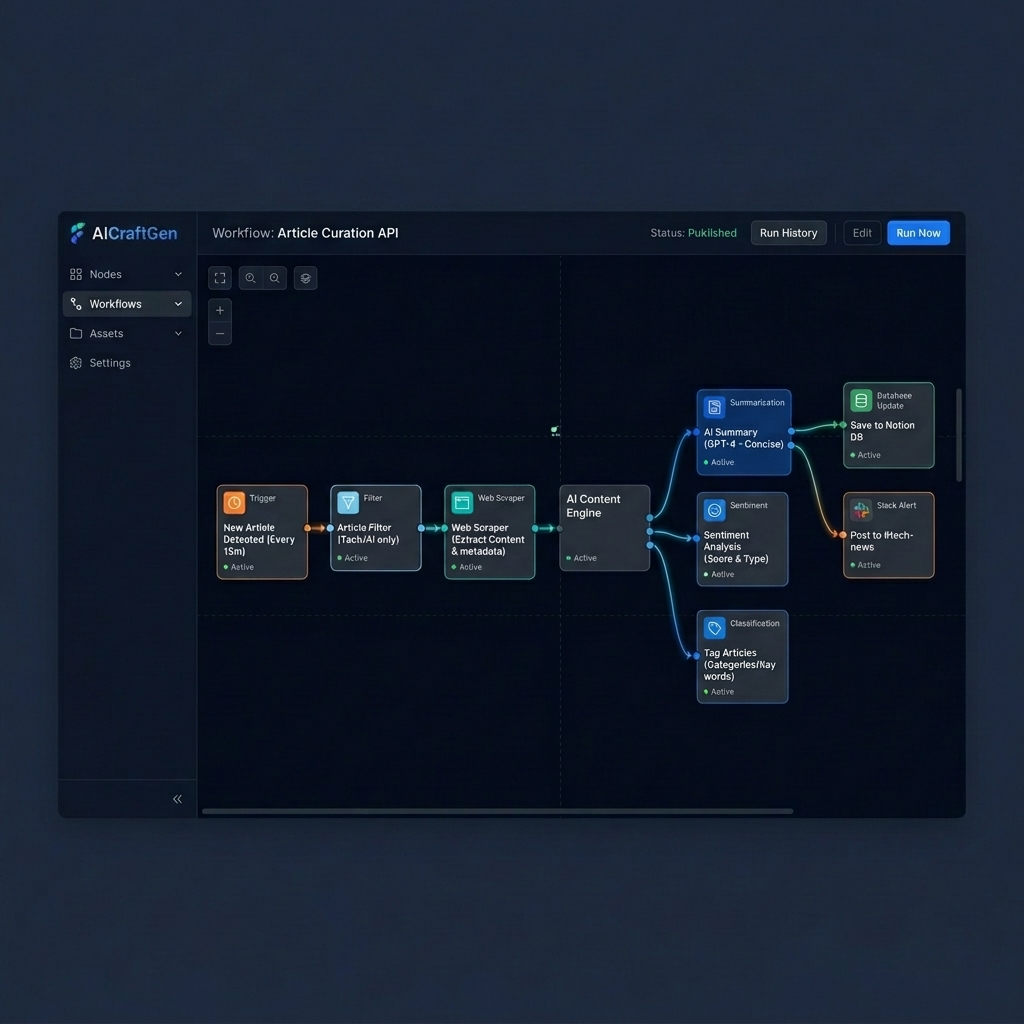Click the AI Summary node title
The width and height of the screenshot is (1024, 1024).
point(743,438)
